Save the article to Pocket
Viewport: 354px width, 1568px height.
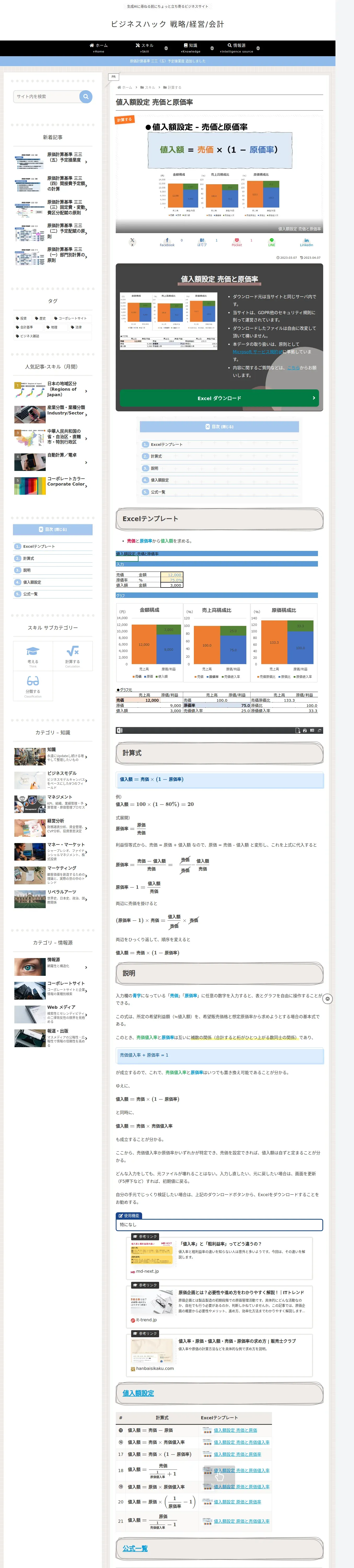pos(237,242)
